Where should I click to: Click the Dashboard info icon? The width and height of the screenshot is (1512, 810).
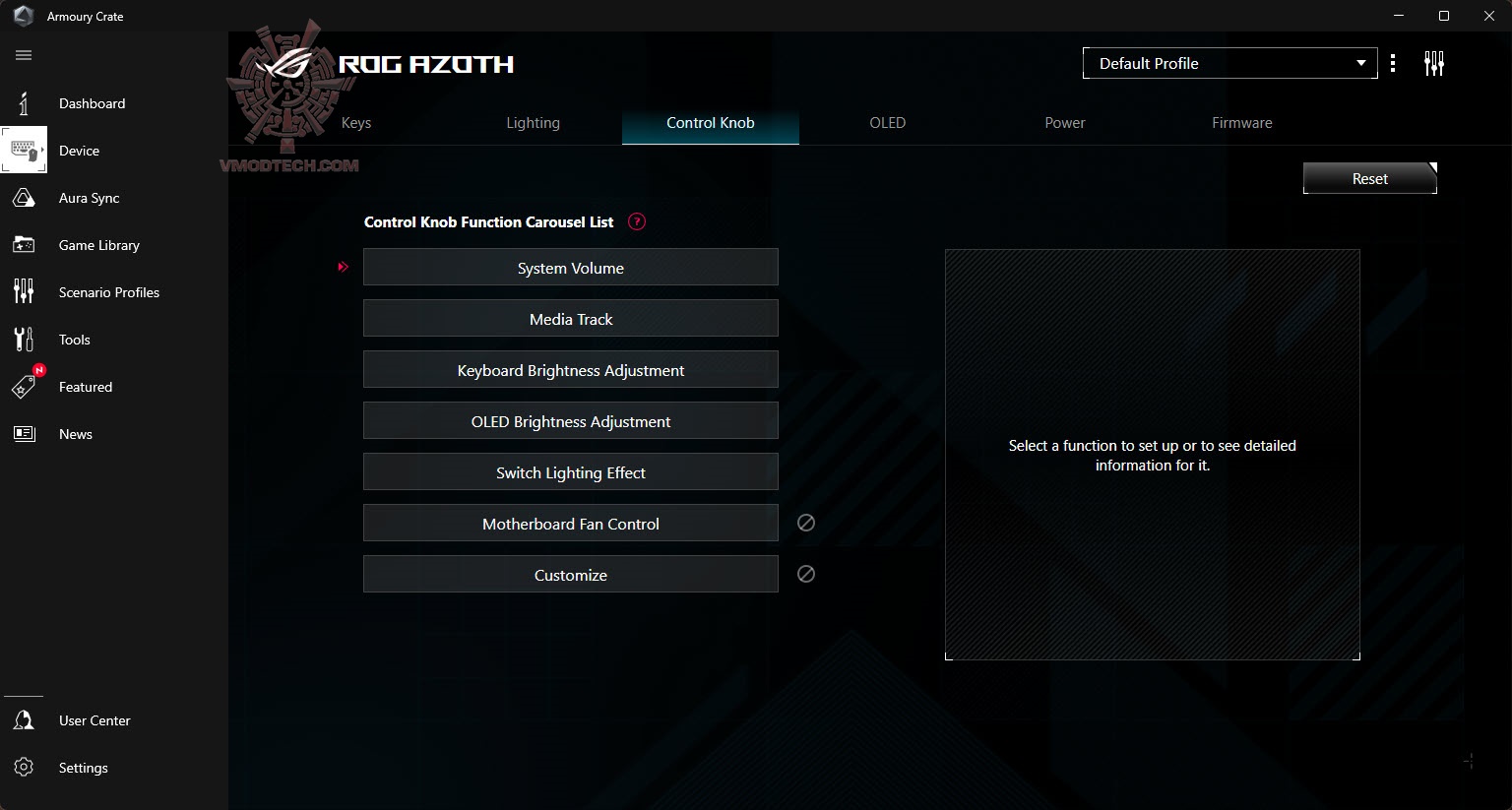pyautogui.click(x=24, y=103)
